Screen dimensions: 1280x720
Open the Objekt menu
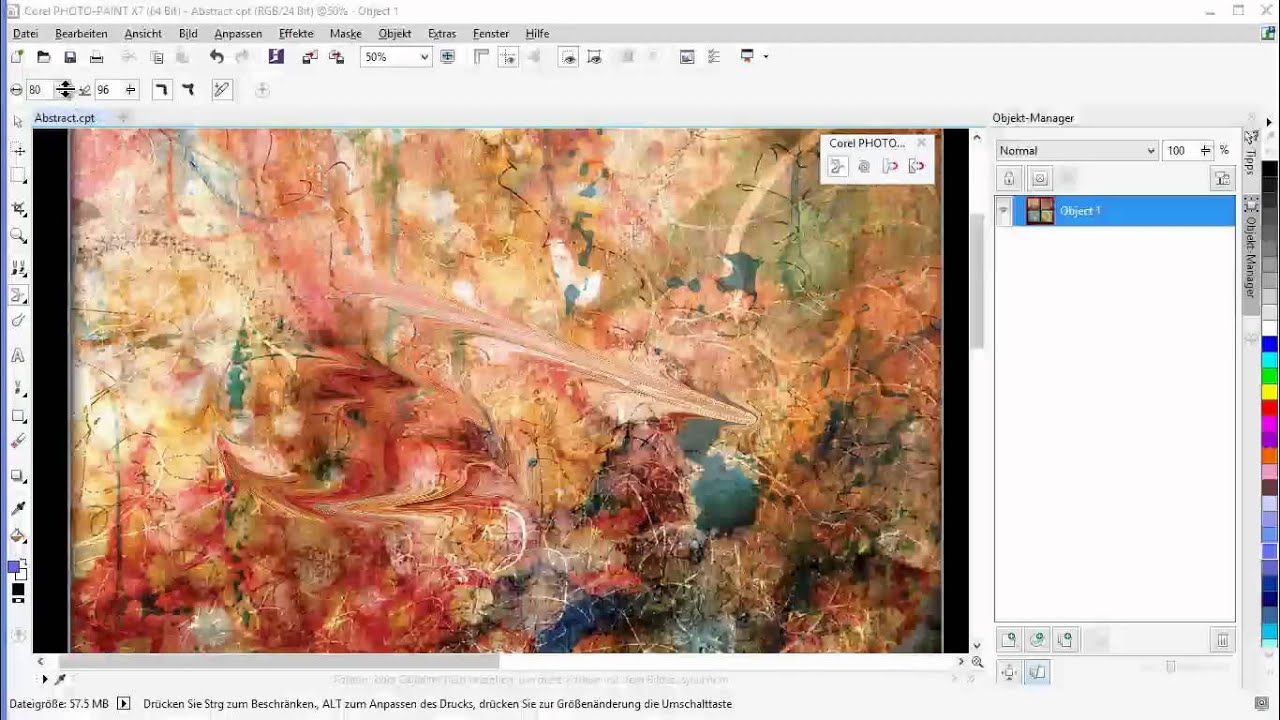click(x=395, y=33)
